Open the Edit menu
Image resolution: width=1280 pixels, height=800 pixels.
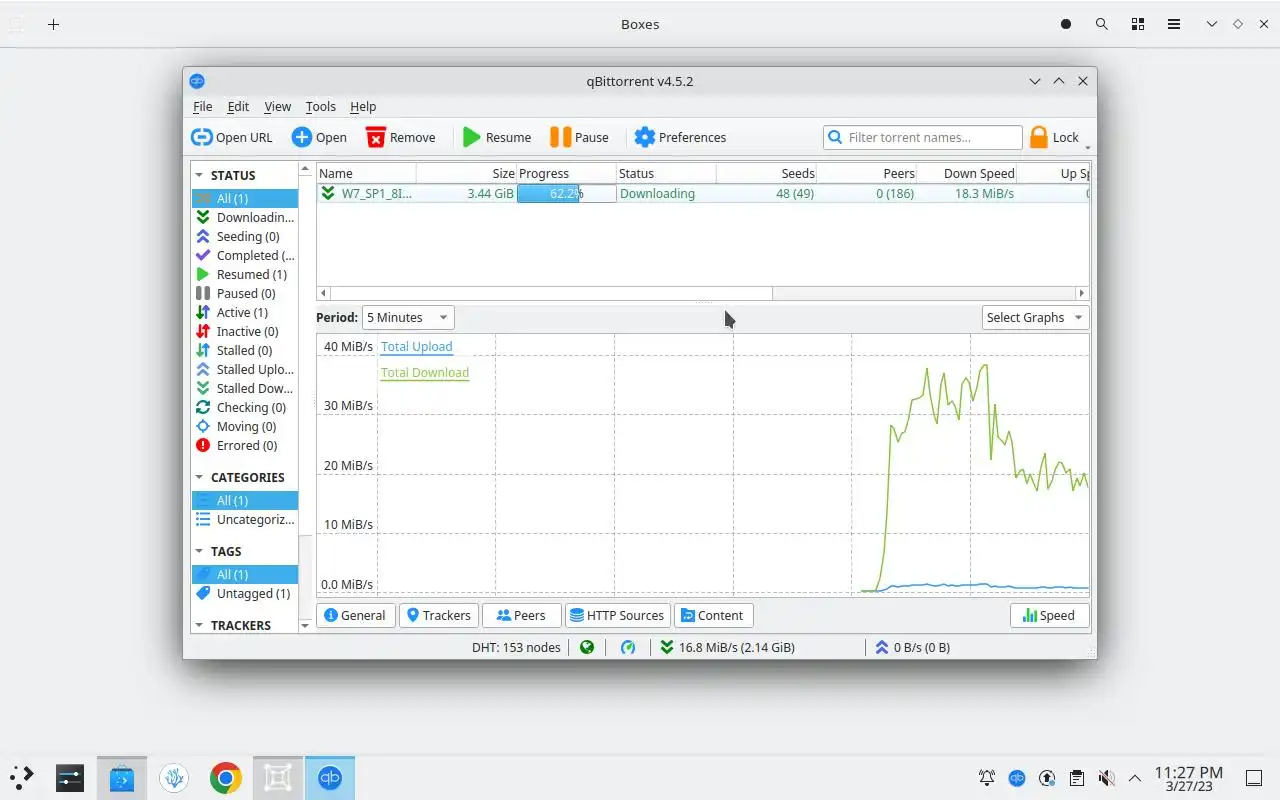click(x=238, y=106)
